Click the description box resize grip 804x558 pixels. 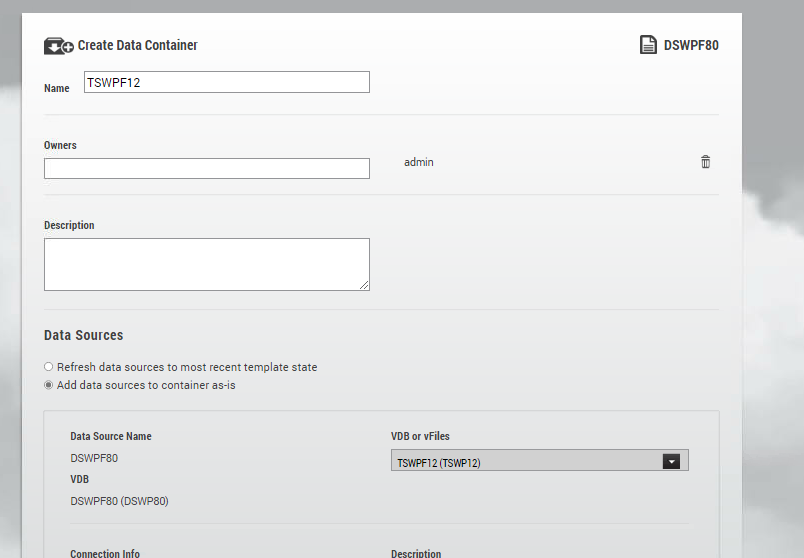(x=364, y=285)
